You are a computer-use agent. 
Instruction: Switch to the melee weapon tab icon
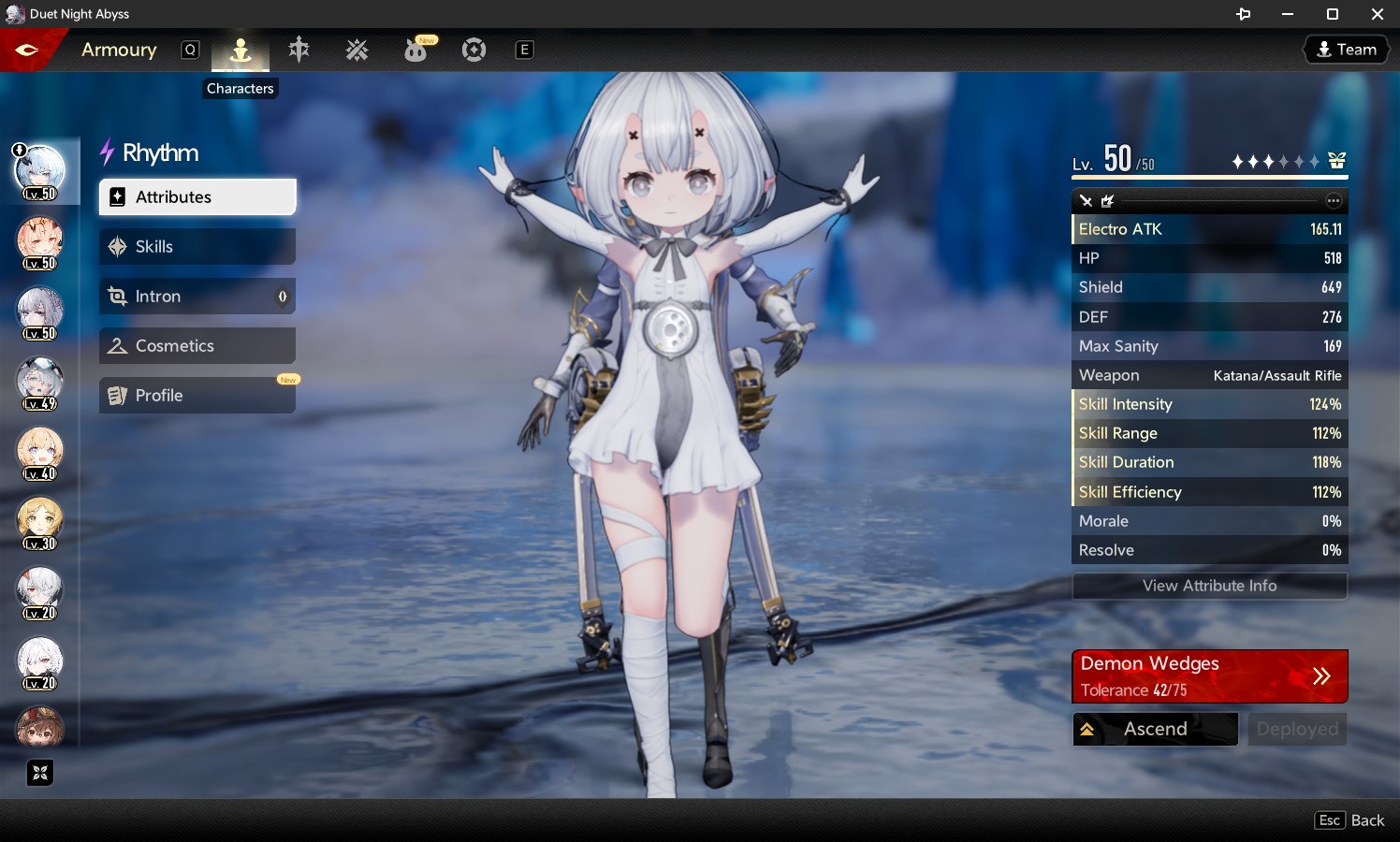tap(299, 50)
